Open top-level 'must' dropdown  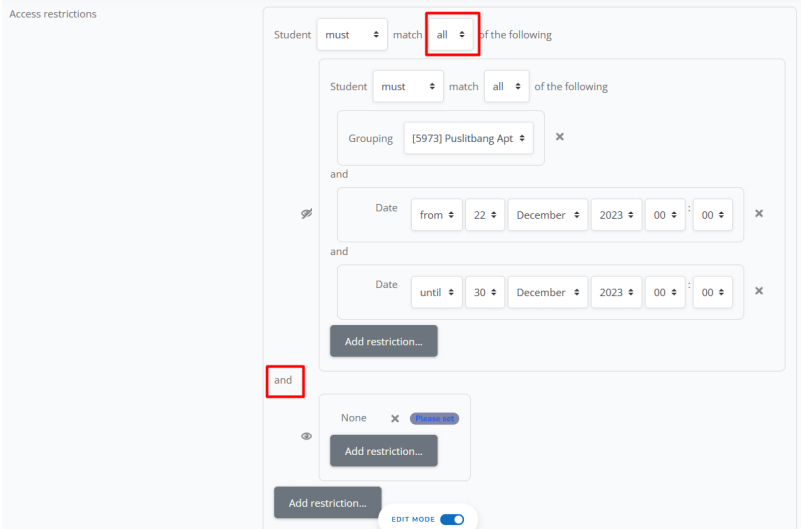[351, 34]
